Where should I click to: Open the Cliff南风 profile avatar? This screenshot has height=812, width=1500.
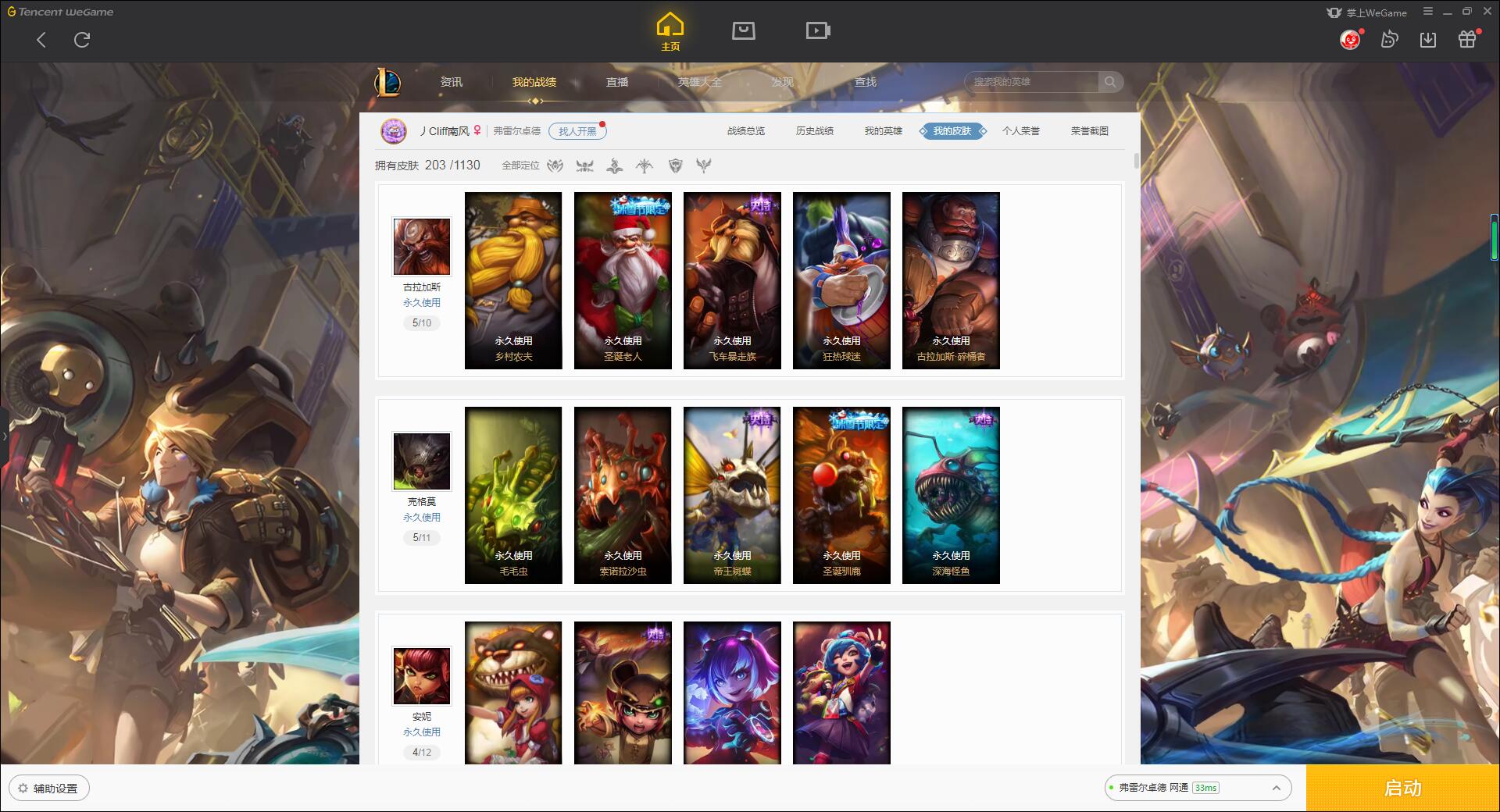point(394,131)
